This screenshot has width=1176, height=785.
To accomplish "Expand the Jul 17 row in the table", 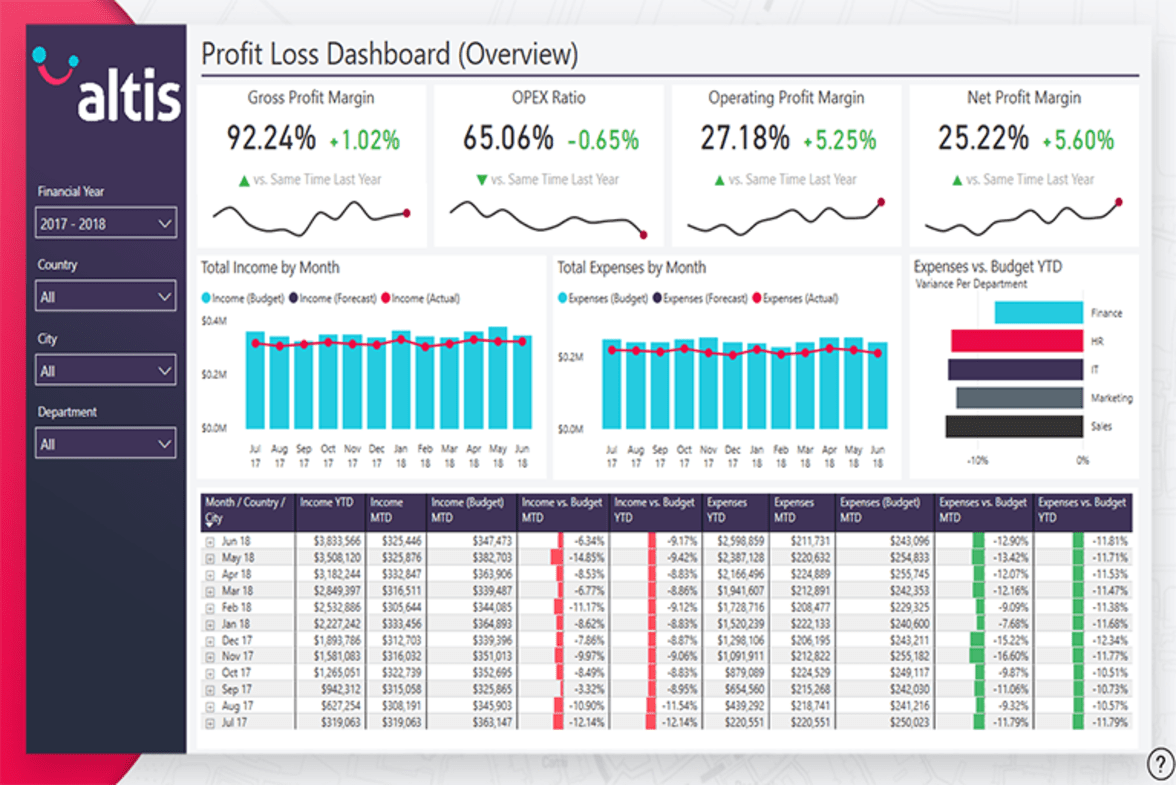I will point(210,722).
